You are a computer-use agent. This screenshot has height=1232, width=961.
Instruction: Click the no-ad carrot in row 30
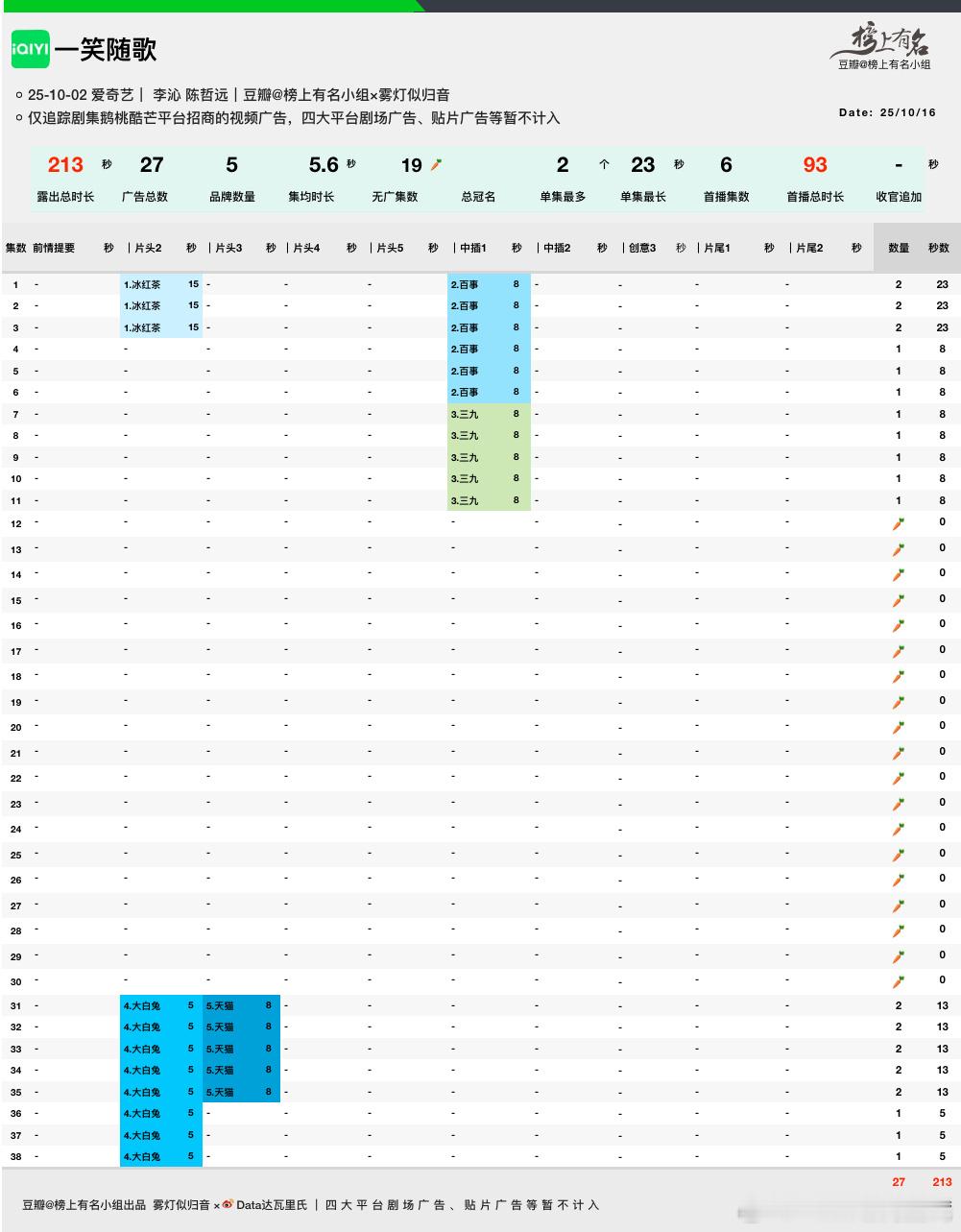coord(899,981)
